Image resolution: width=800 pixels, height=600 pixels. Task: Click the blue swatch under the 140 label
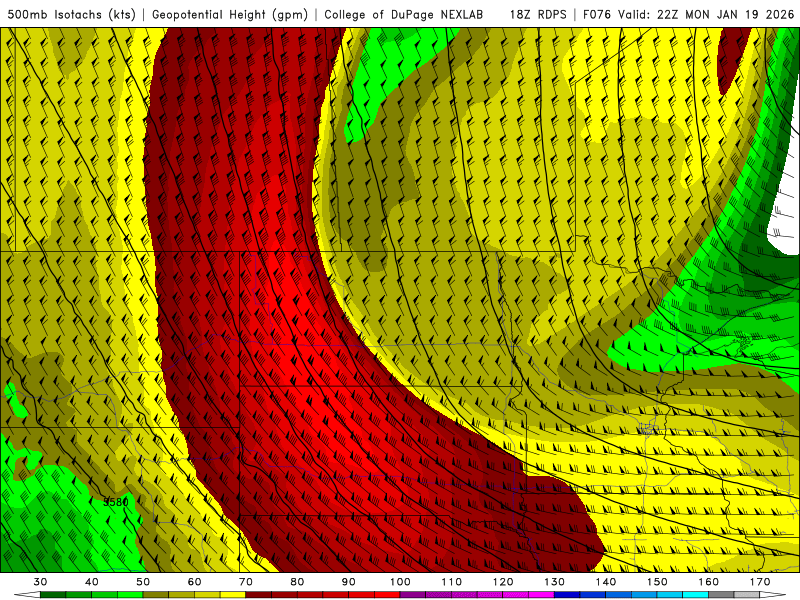619,595
